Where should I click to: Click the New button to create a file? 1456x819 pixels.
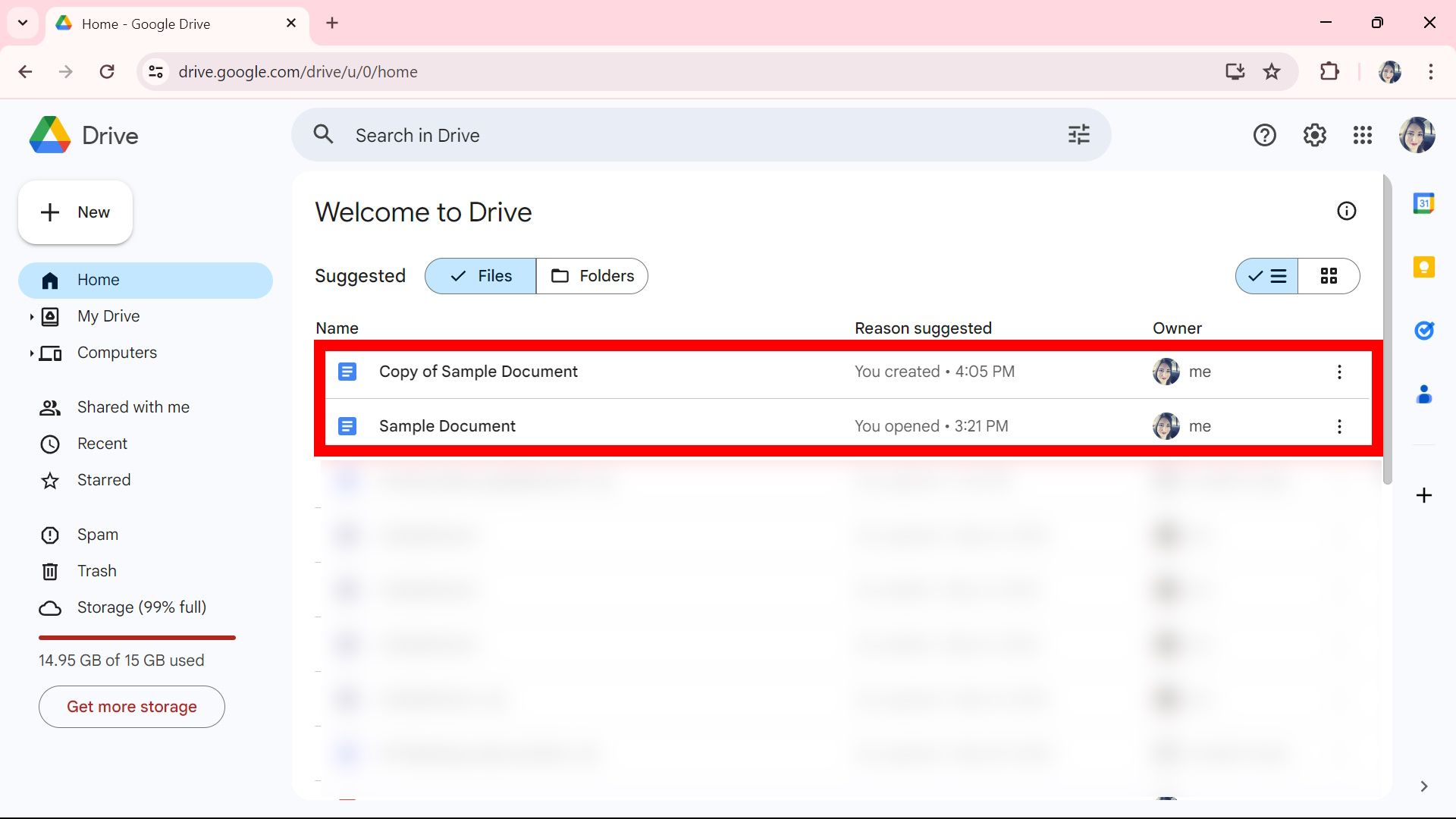tap(74, 212)
